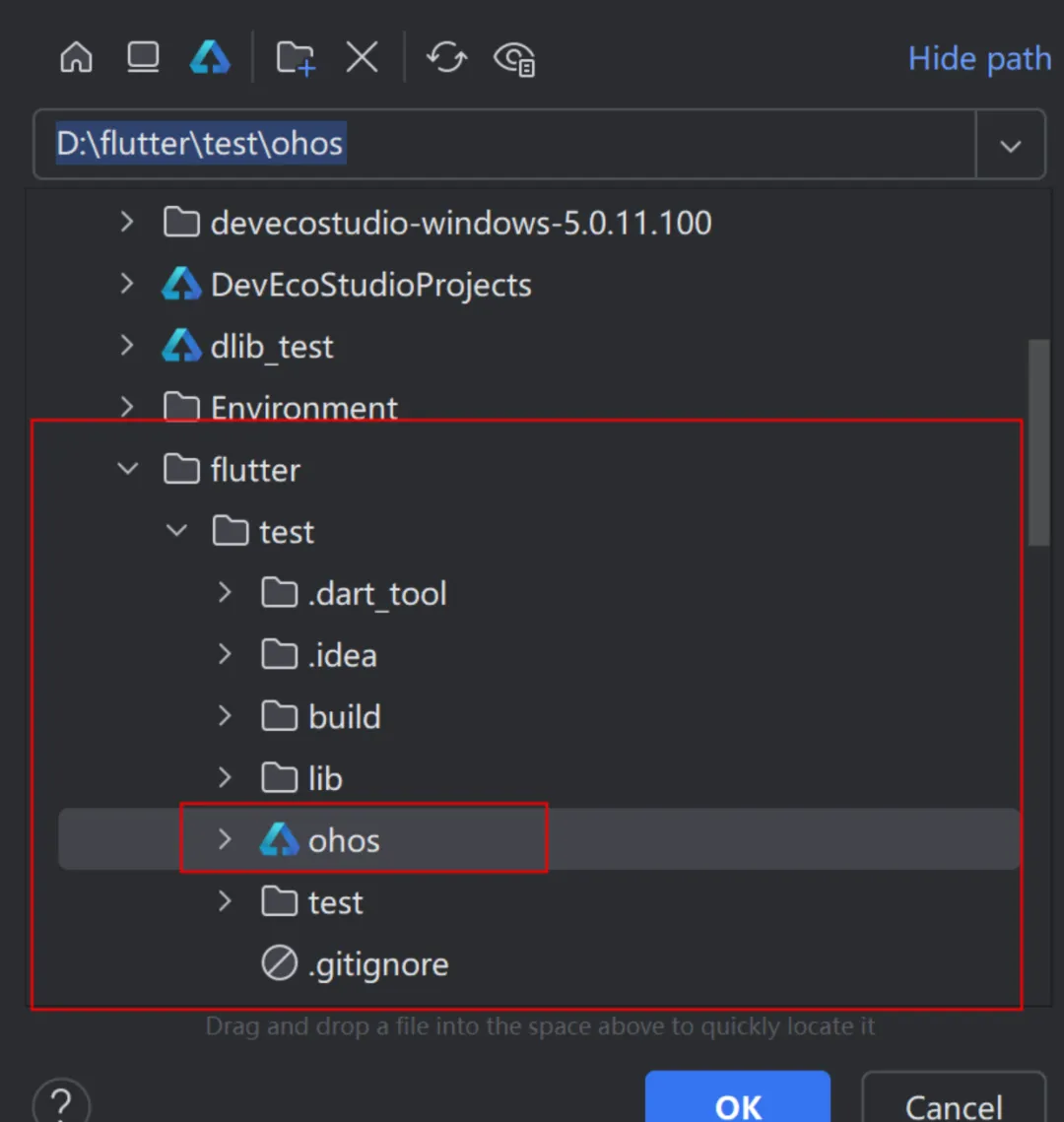The height and width of the screenshot is (1122, 1064).
Task: Click the ignore-file icon beside .gitignore
Action: (x=279, y=962)
